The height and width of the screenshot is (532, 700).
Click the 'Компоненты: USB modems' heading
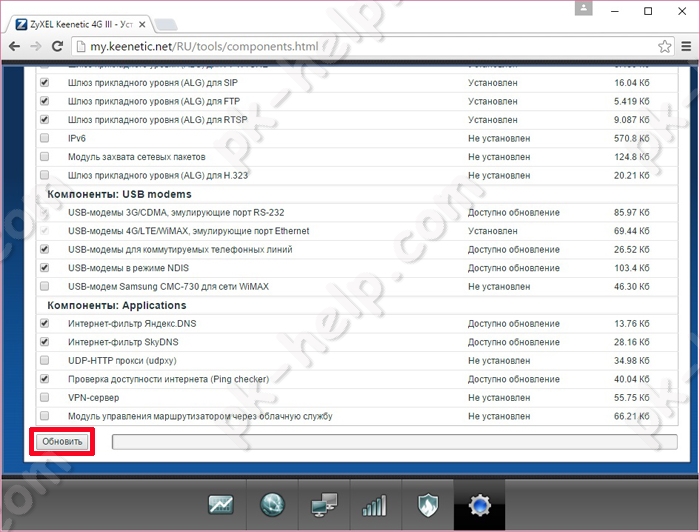coord(119,194)
